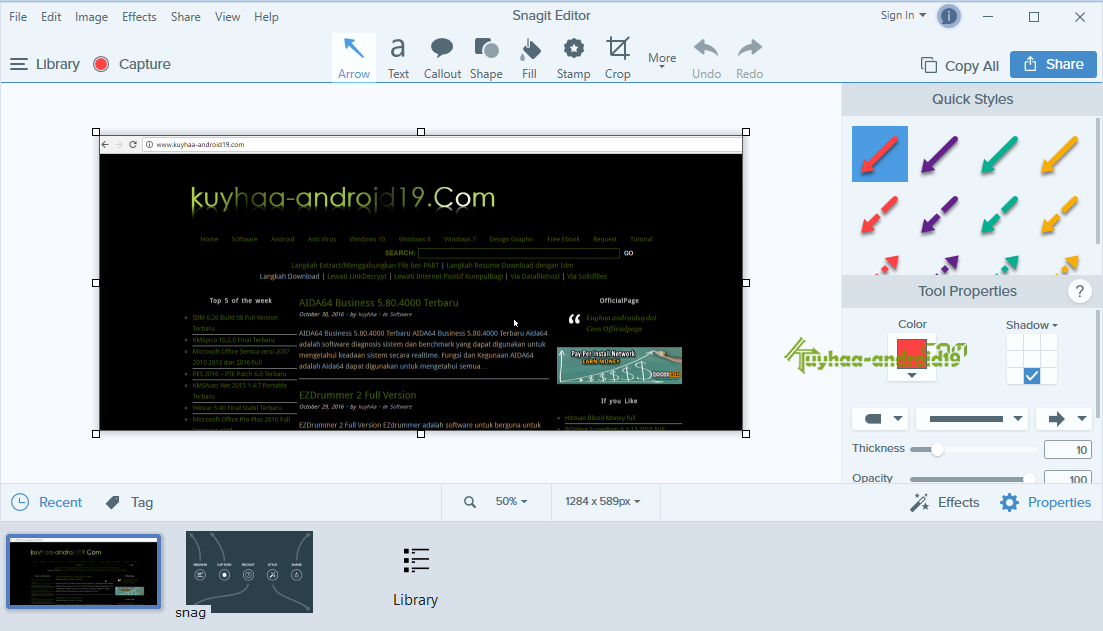Click the info icon beside Sign In
This screenshot has width=1103, height=631.
point(949,15)
